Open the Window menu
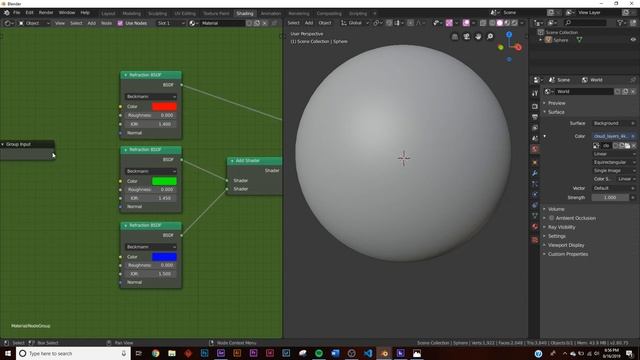The image size is (640, 360). (67, 13)
